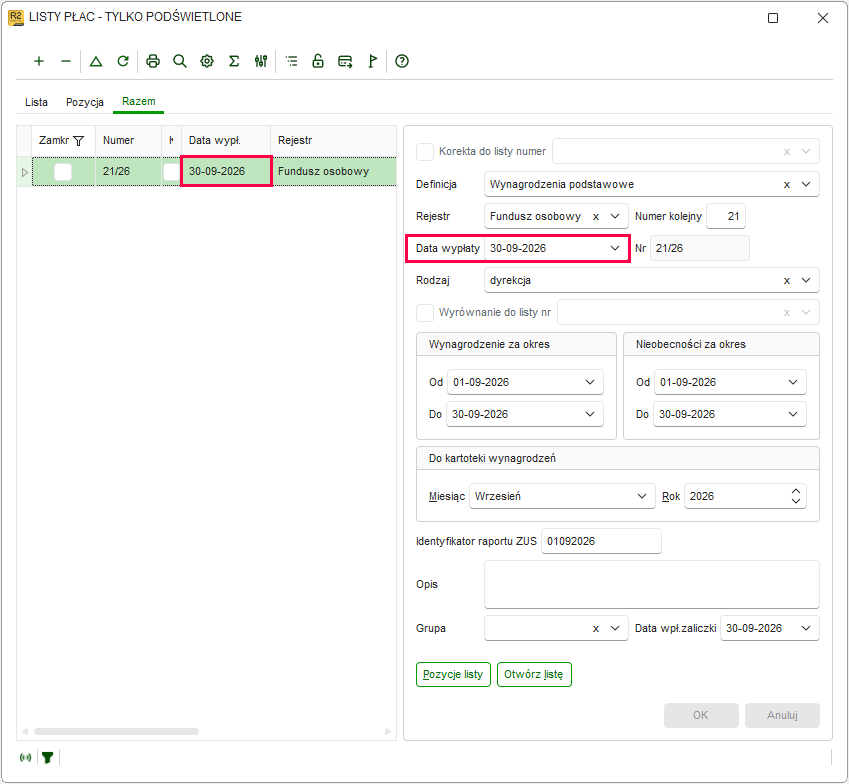Click the card with arrow transfer icon

tap(345, 61)
